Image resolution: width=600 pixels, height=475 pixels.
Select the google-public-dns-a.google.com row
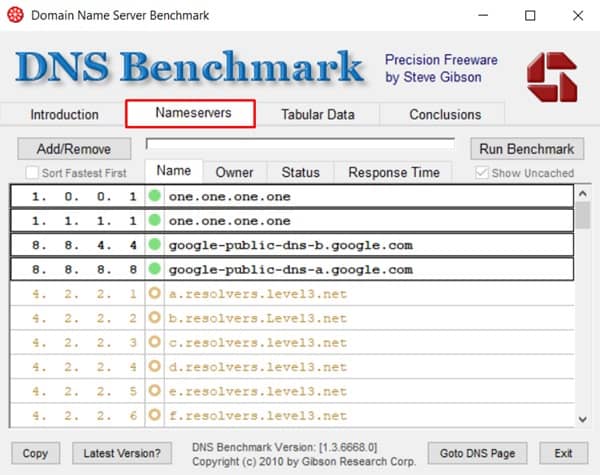tap(292, 269)
